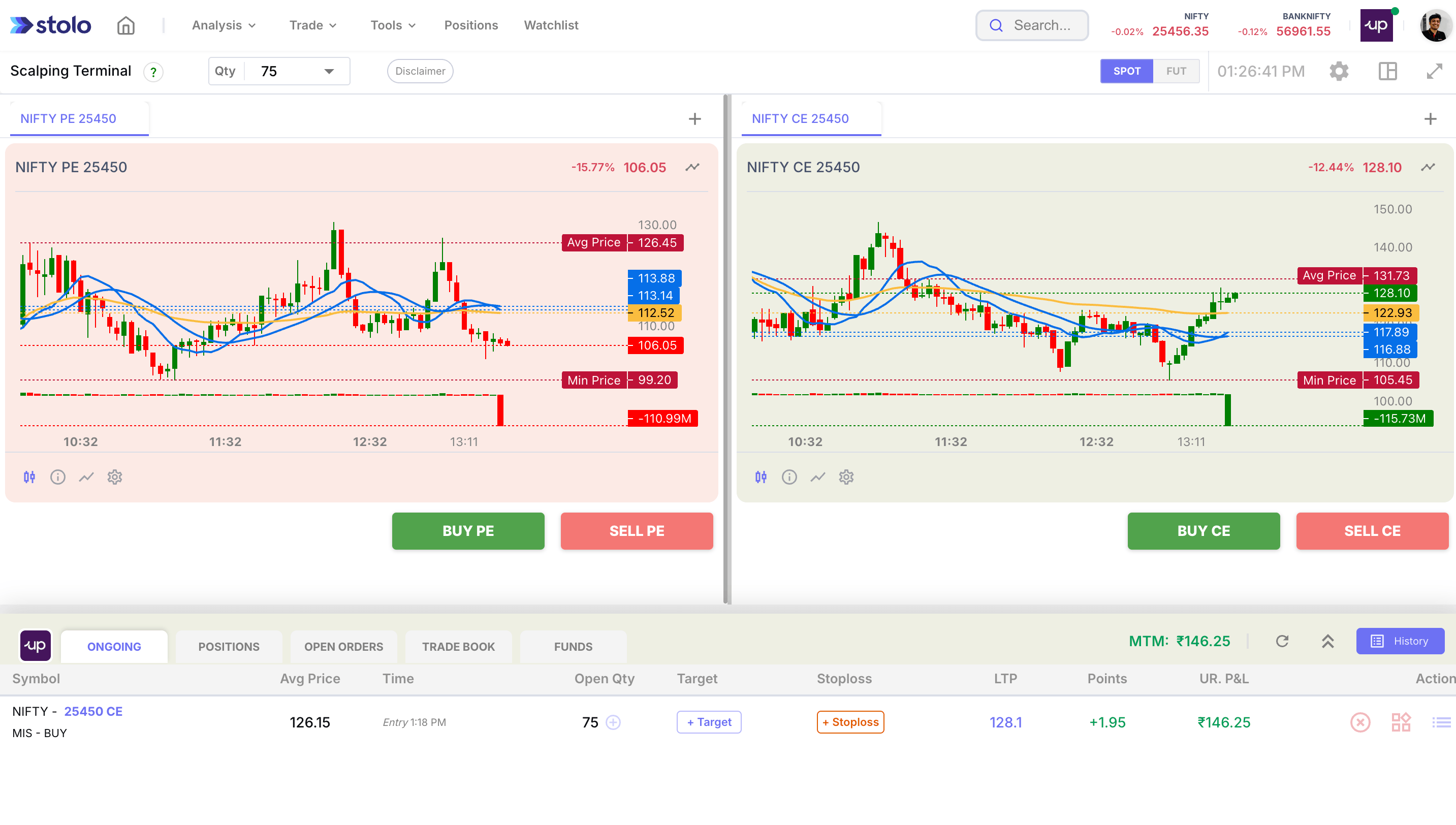The width and height of the screenshot is (1456, 825).
Task: Select the candlestick chart icon on PE chart
Action: click(x=29, y=477)
